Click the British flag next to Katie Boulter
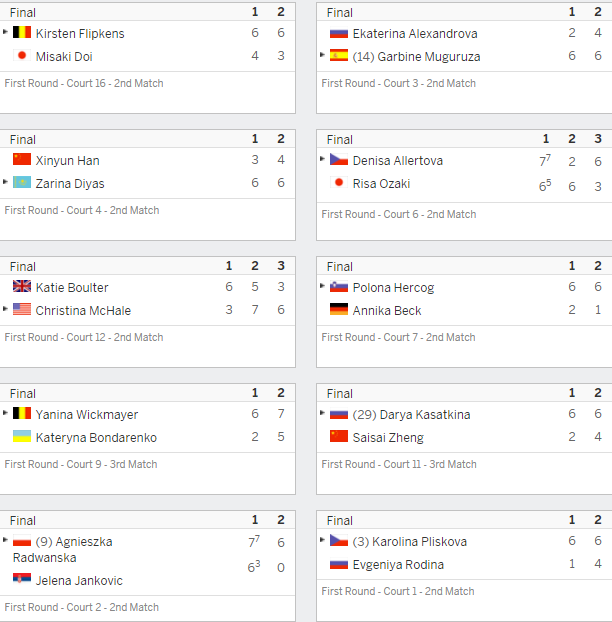 click(22, 286)
